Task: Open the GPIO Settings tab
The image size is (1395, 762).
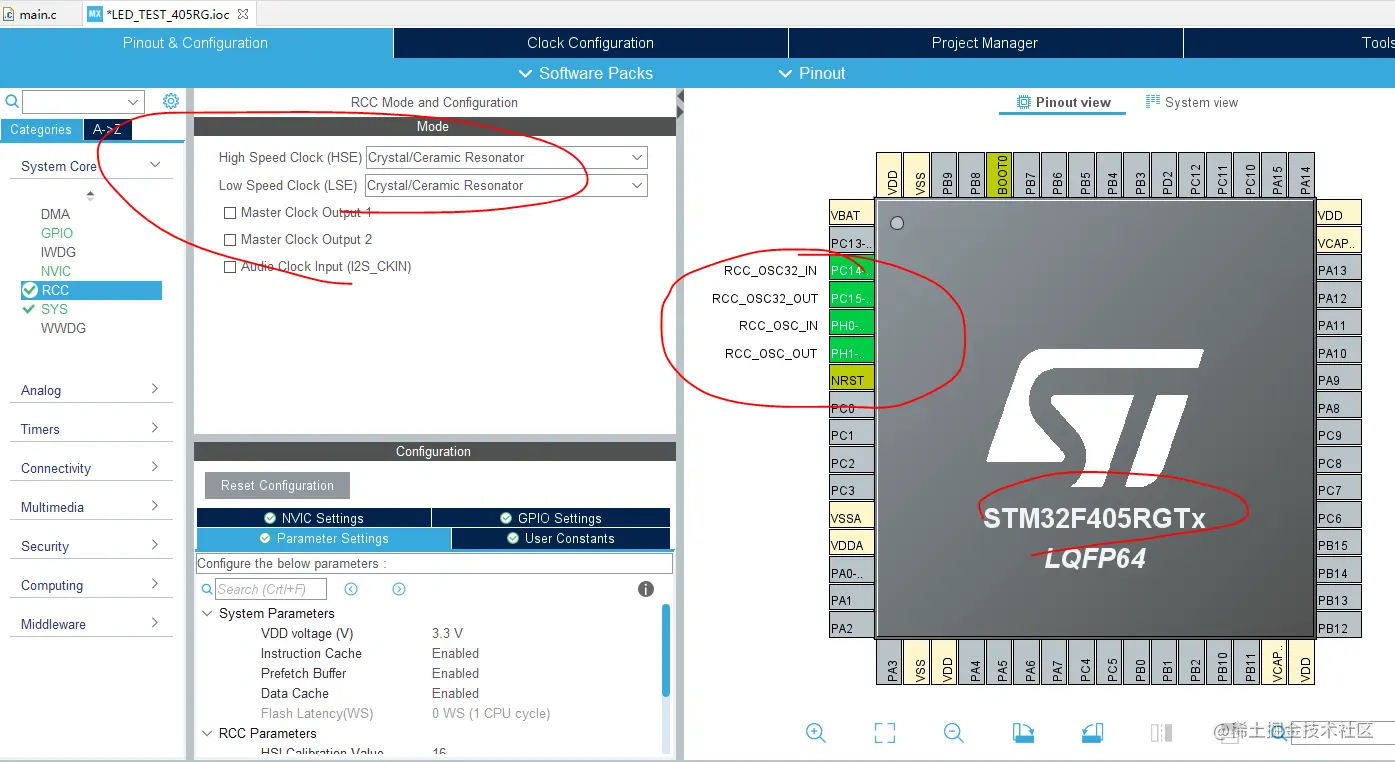Action: 551,518
